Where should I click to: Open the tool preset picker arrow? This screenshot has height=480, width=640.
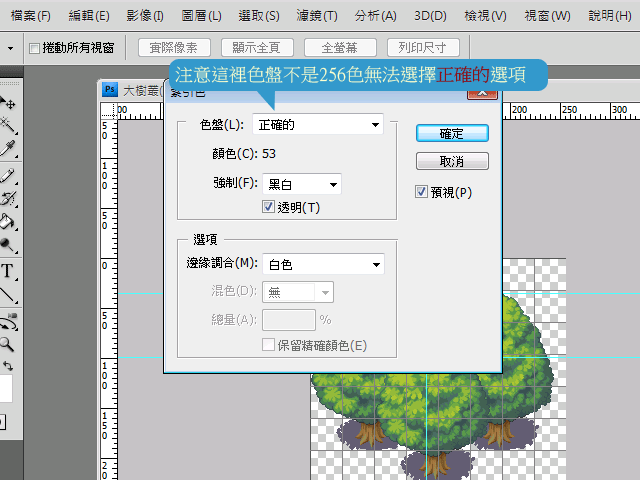[x=10, y=48]
